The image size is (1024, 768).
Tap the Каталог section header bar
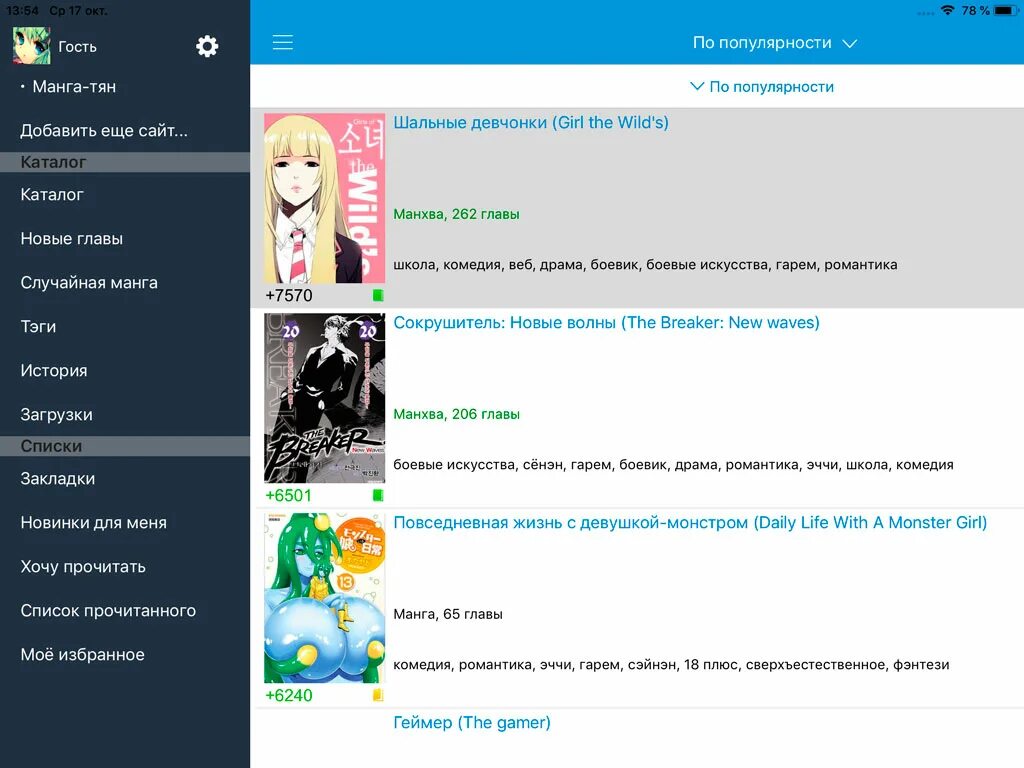point(125,162)
